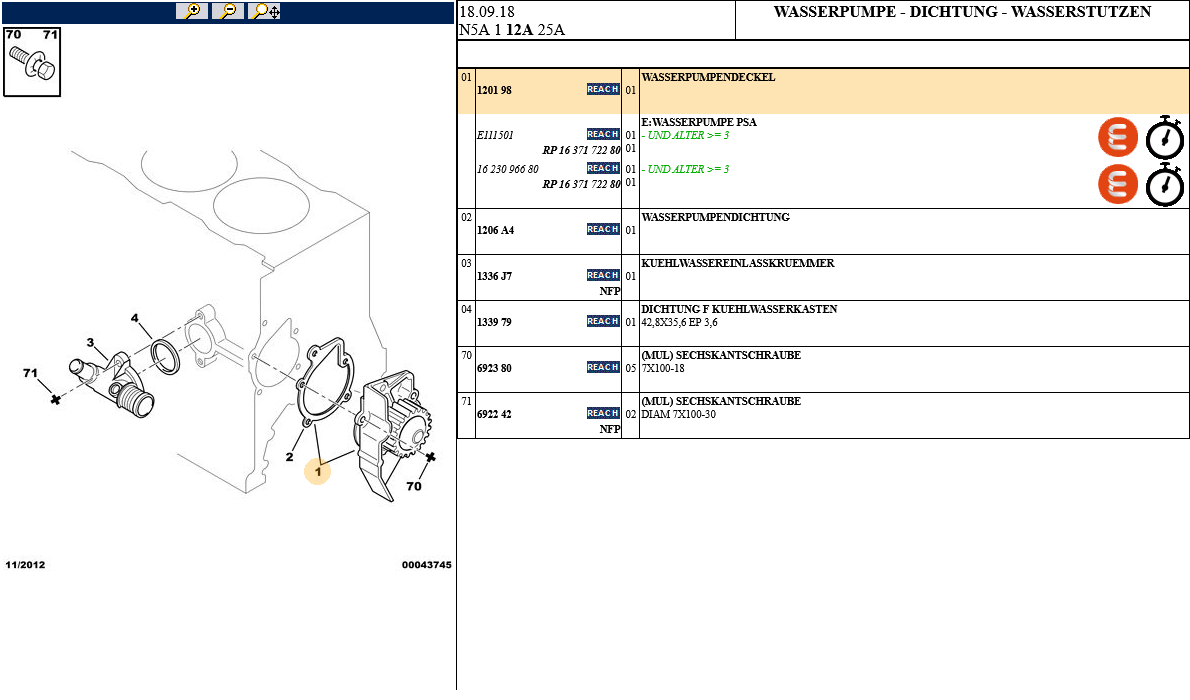The width and height of the screenshot is (1190, 700).
Task: Click the replacement number under E111501
Action: tap(581, 150)
